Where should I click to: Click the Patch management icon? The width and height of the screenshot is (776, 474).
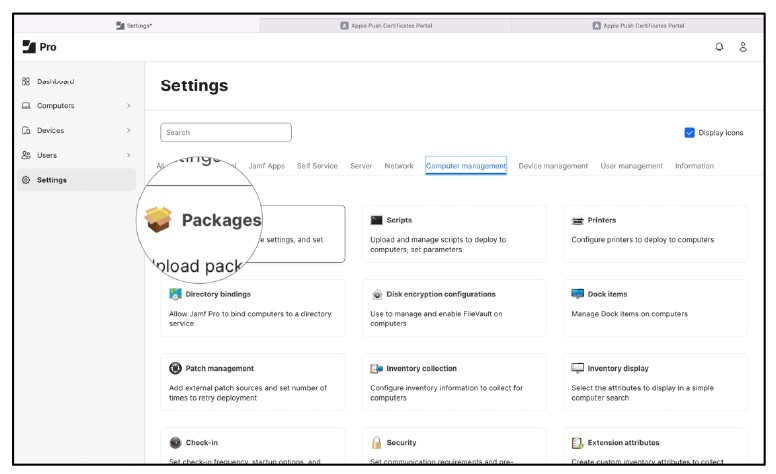[x=175, y=368]
